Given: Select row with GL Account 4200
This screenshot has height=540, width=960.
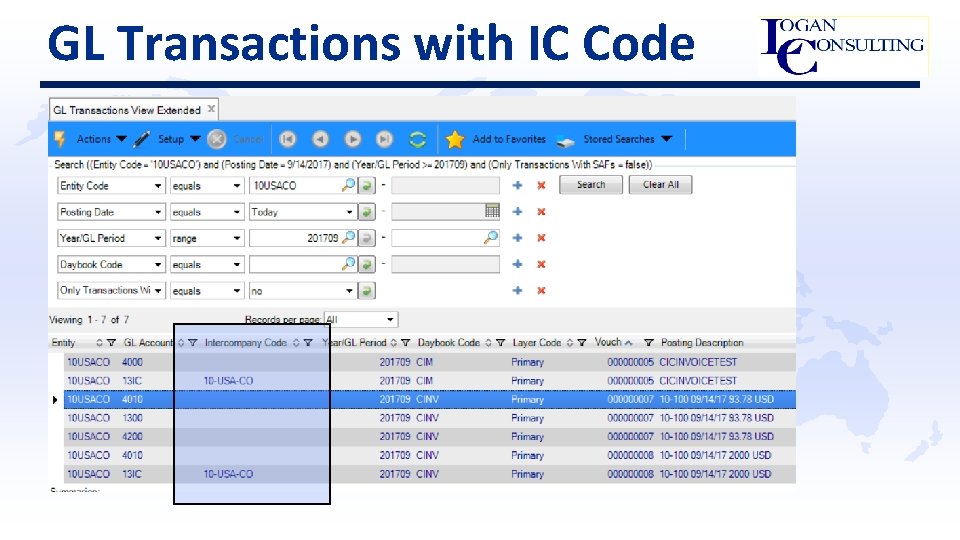Looking at the screenshot, I should point(430,437).
